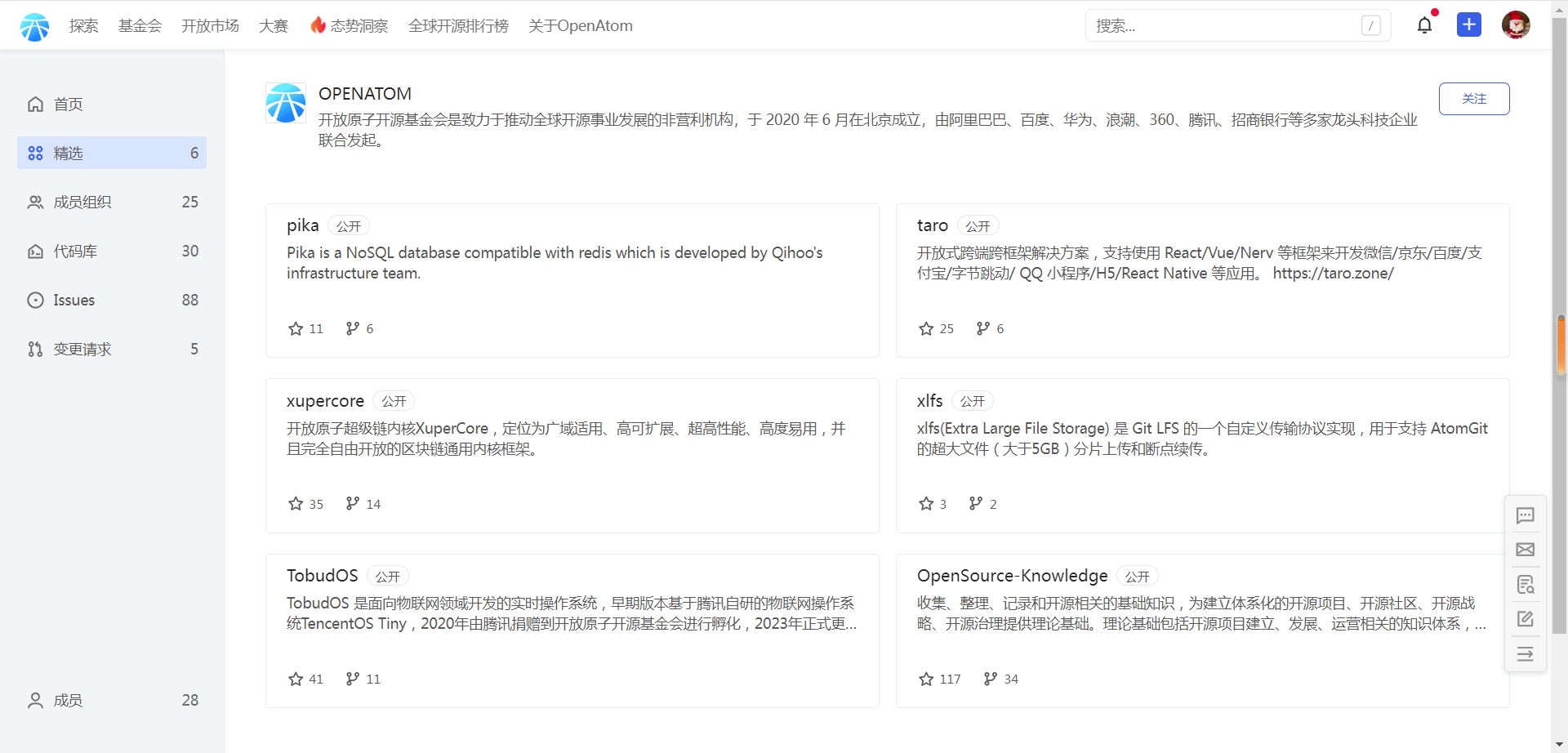Open 关于OpenAtom in the top menu
Image resolution: width=1568 pixels, height=753 pixels.
[x=581, y=26]
